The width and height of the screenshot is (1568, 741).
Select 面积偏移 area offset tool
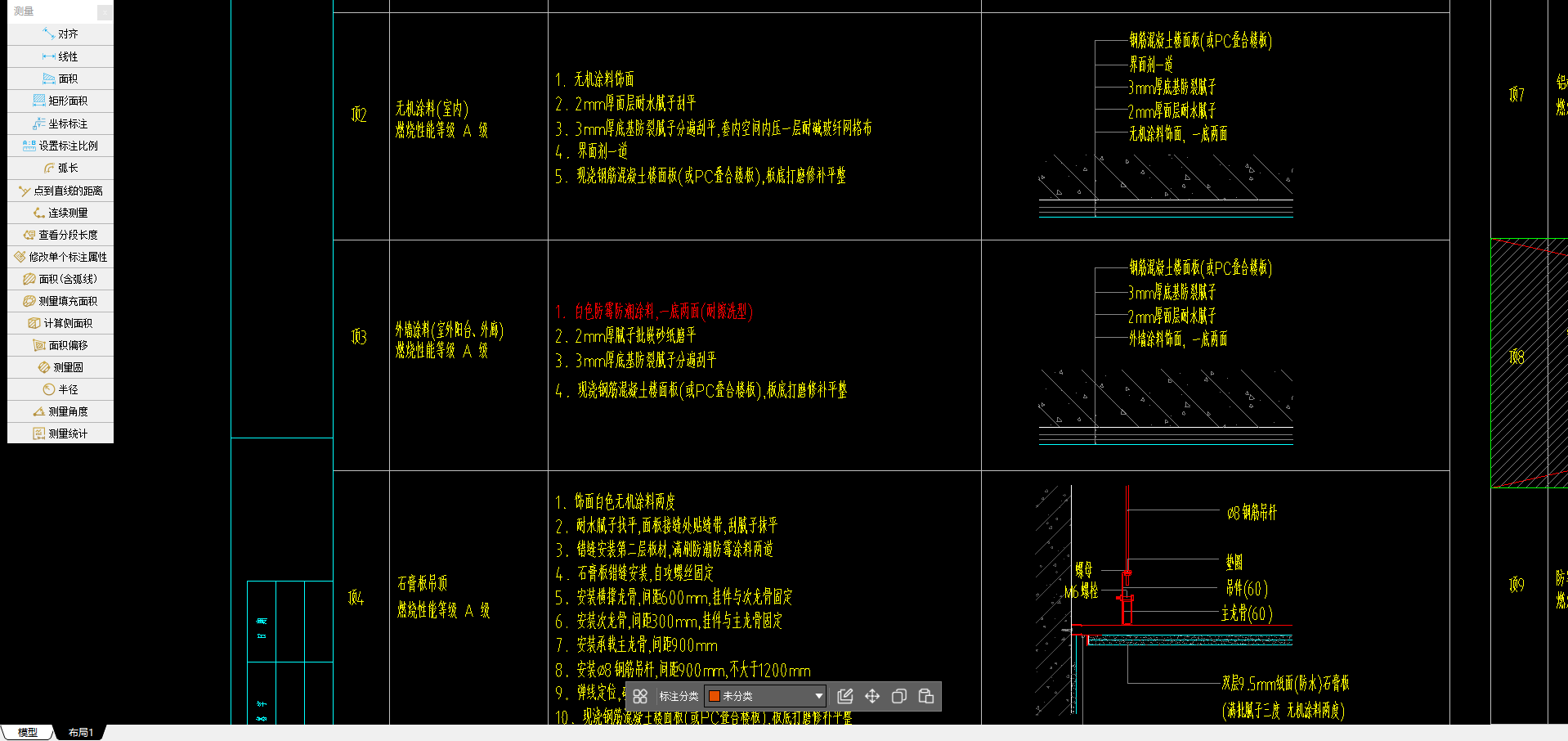[x=60, y=345]
